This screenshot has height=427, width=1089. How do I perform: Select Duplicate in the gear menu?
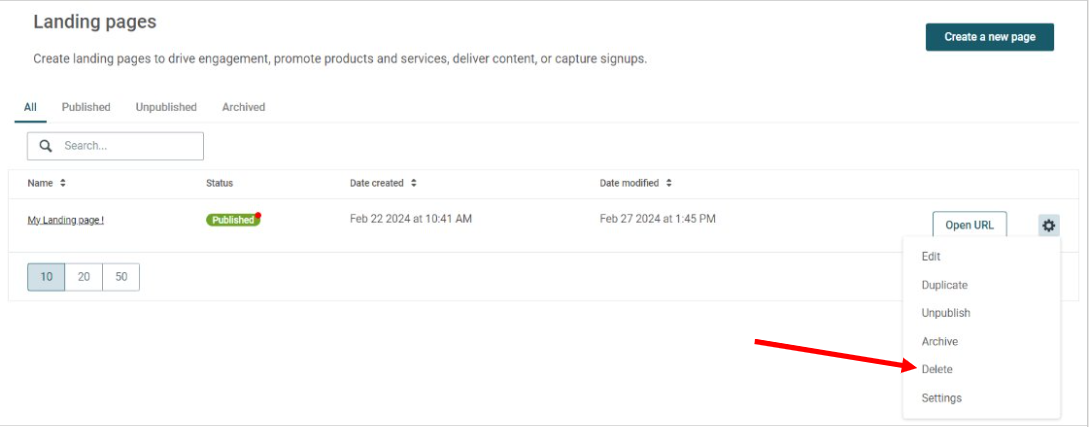pos(945,285)
